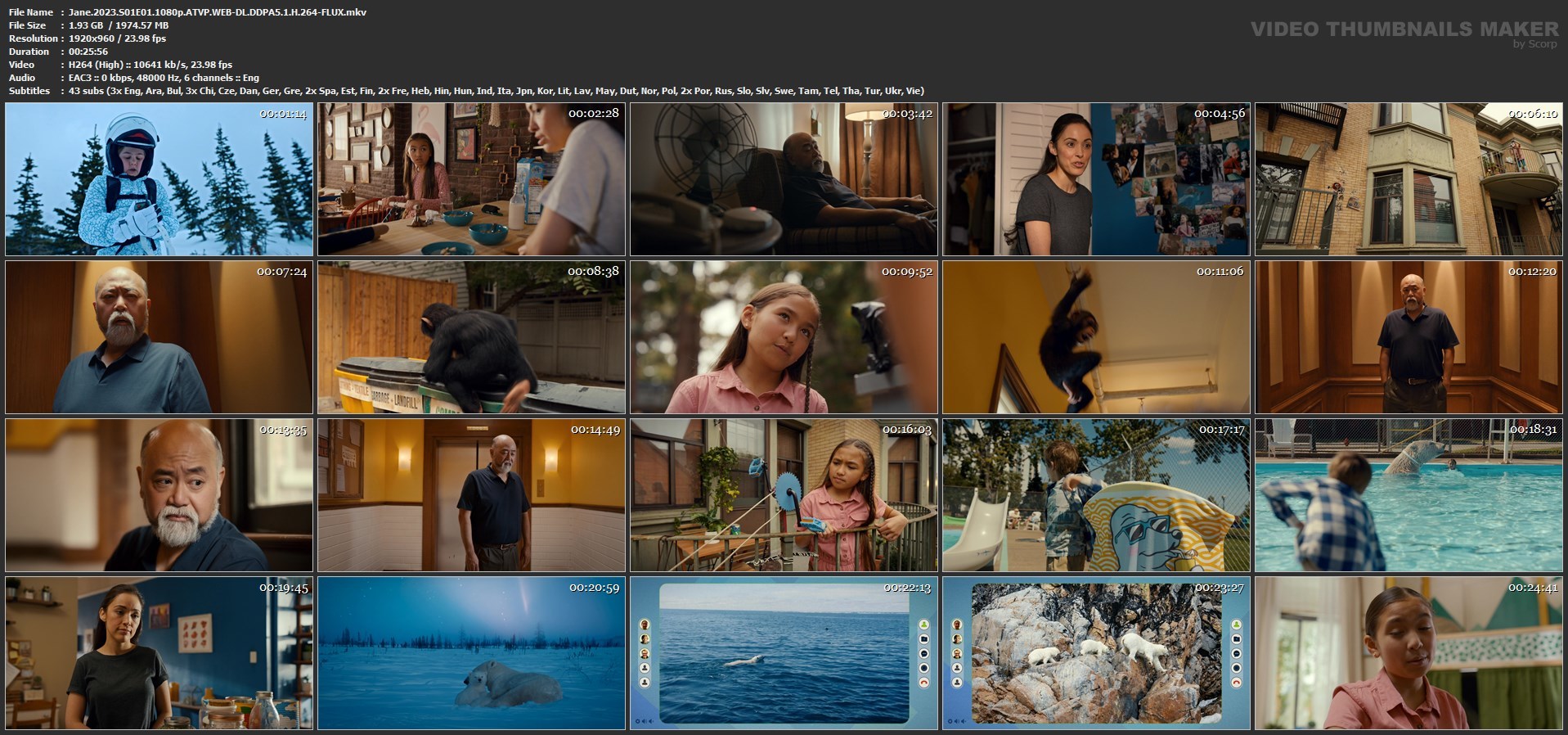Click red hang-up icon in 00:23:27 thumbnail

pos(1237,683)
